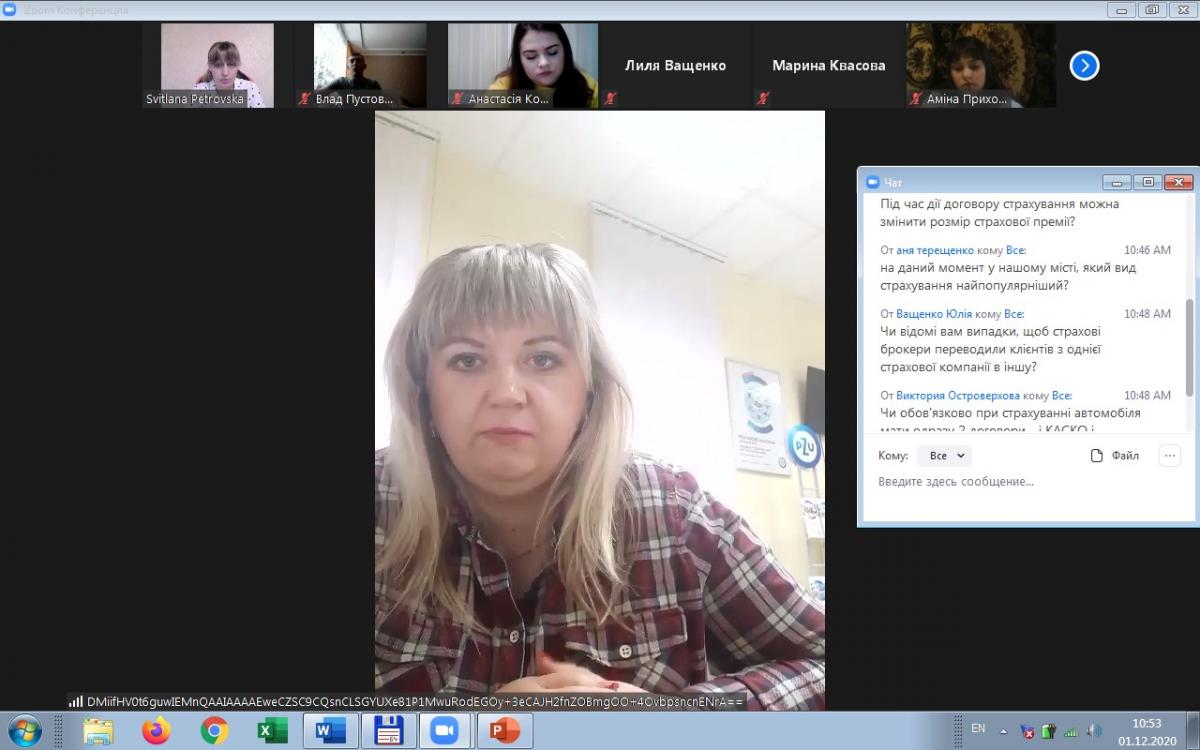Maximize the Чат chat window
This screenshot has width=1200, height=750.
(x=1147, y=182)
